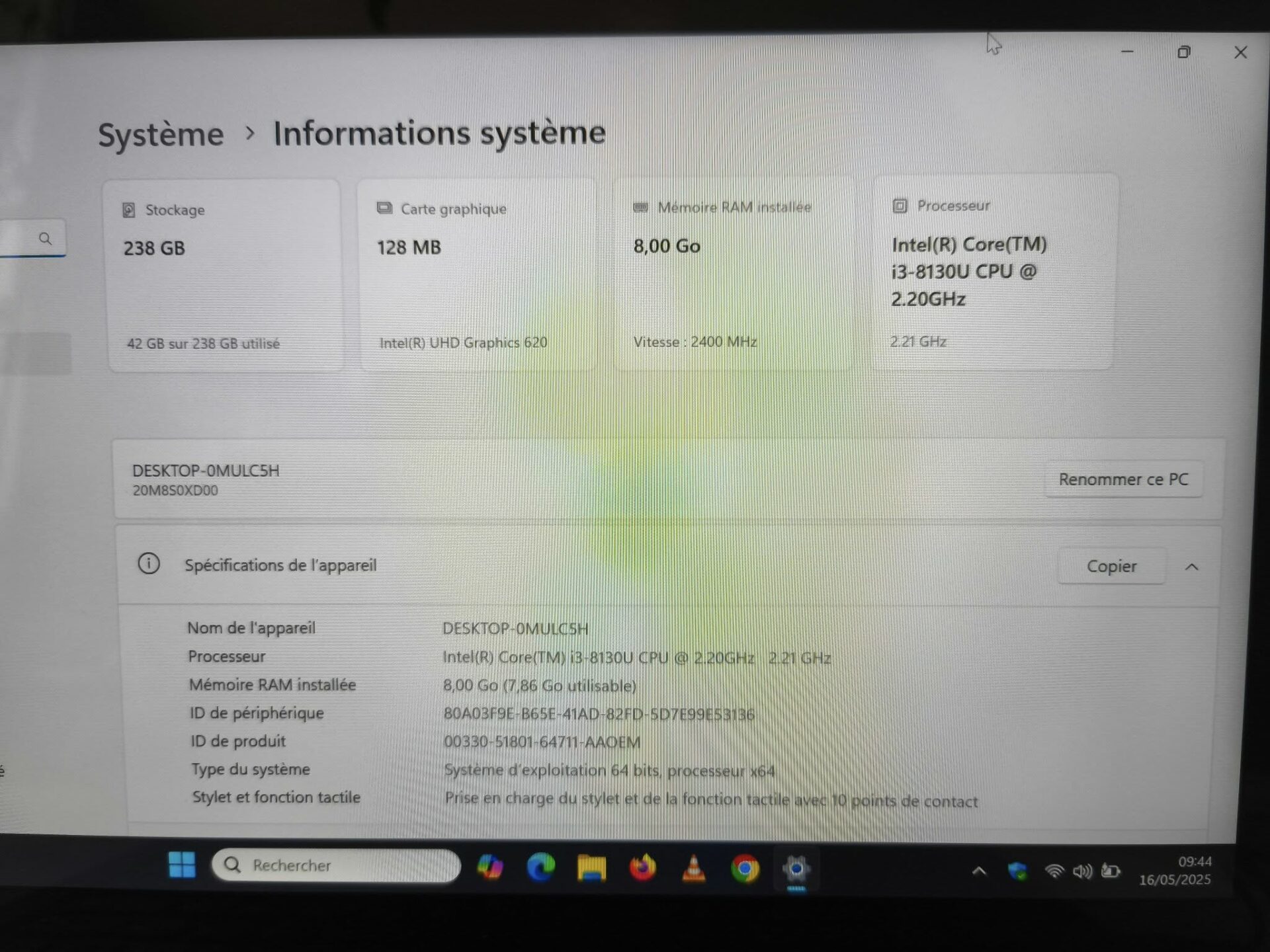Launch Firefox from the taskbar
The image size is (1270, 952).
tap(642, 867)
